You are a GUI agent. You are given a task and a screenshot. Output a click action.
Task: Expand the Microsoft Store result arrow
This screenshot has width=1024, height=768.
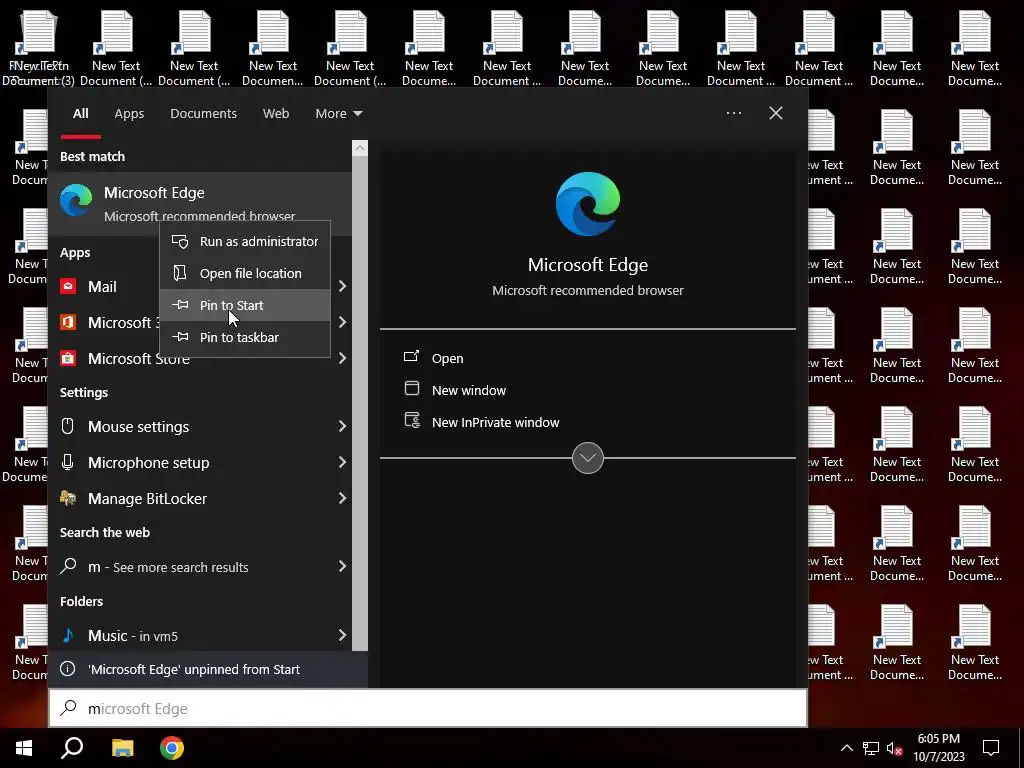pos(342,358)
